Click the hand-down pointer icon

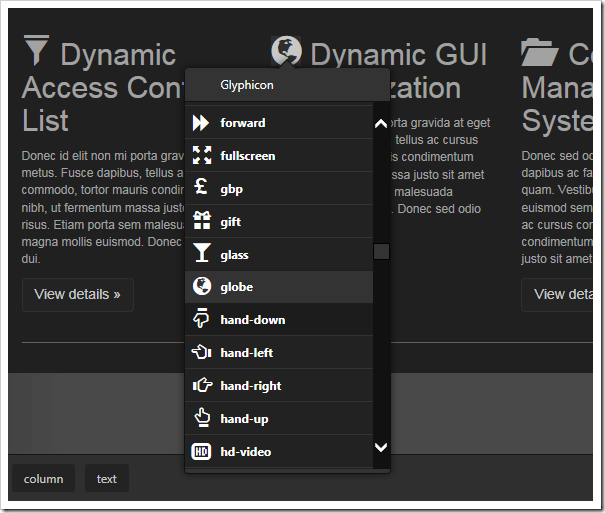tap(201, 320)
